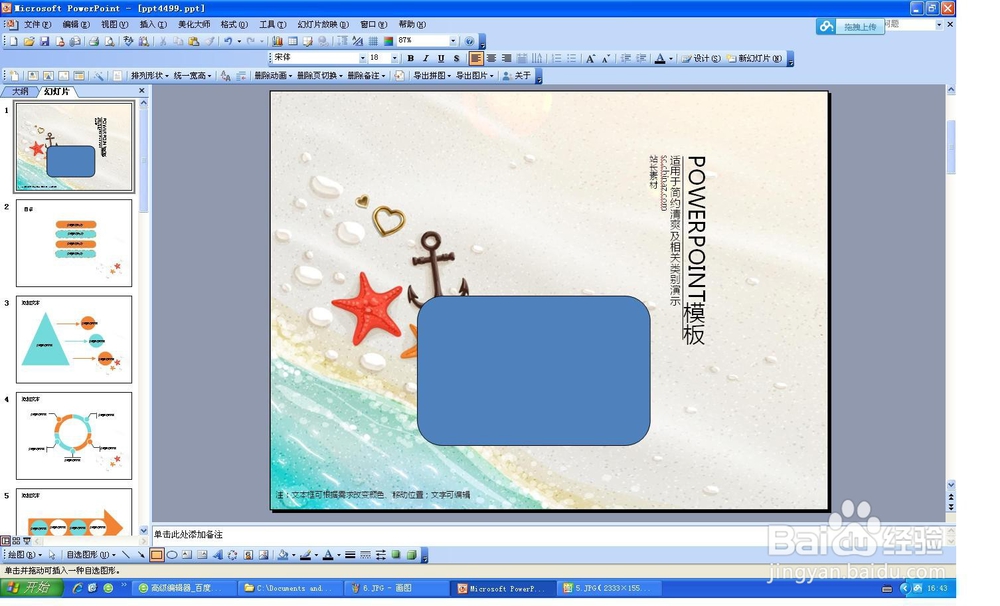
Task: Toggle the show grid icon
Action: [x=373, y=41]
